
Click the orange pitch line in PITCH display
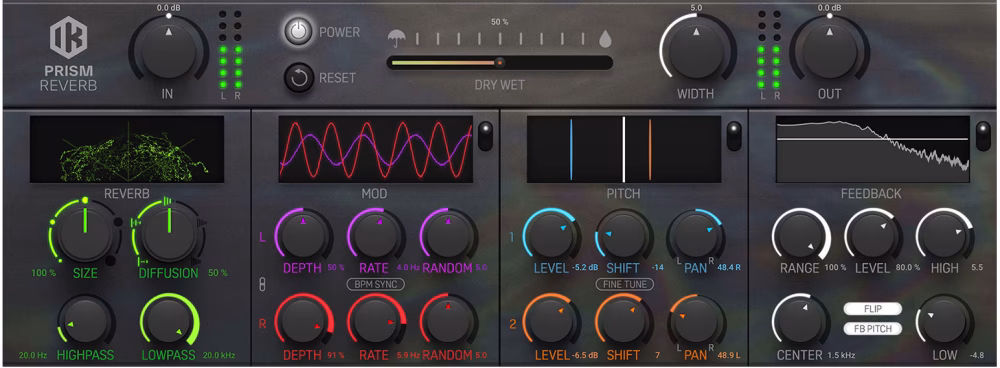(x=649, y=149)
